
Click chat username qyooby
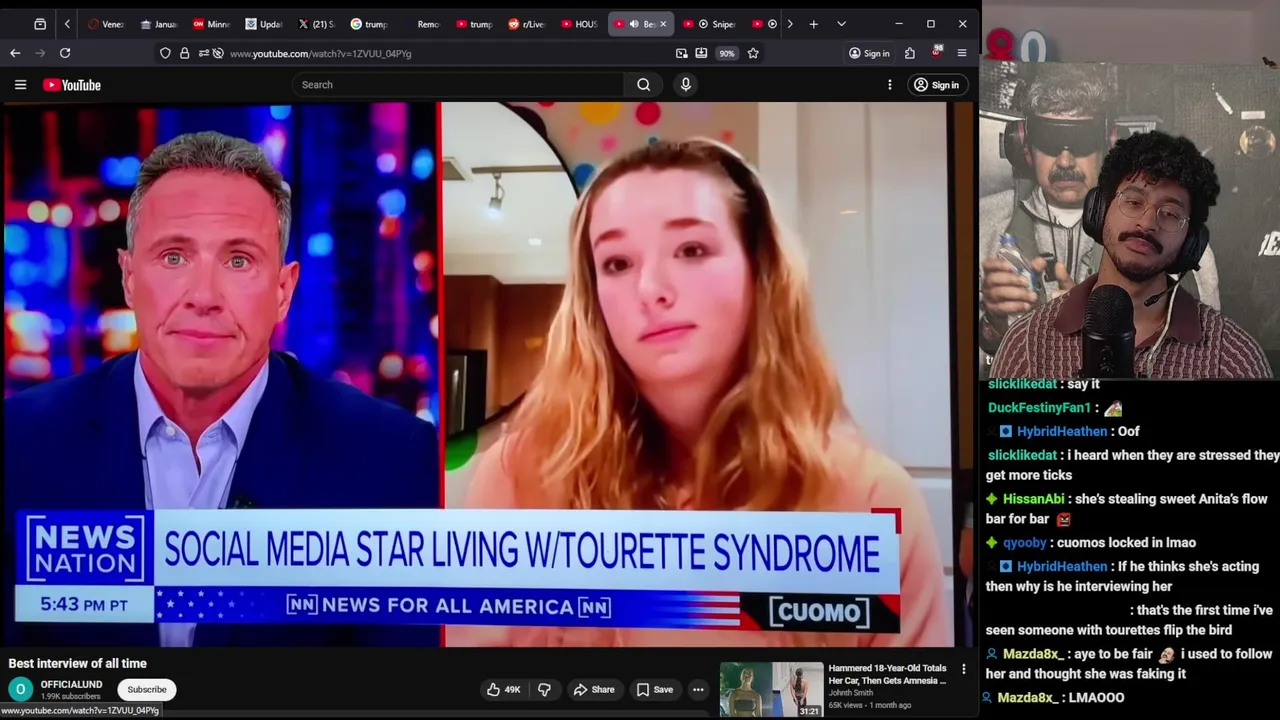click(x=1024, y=543)
